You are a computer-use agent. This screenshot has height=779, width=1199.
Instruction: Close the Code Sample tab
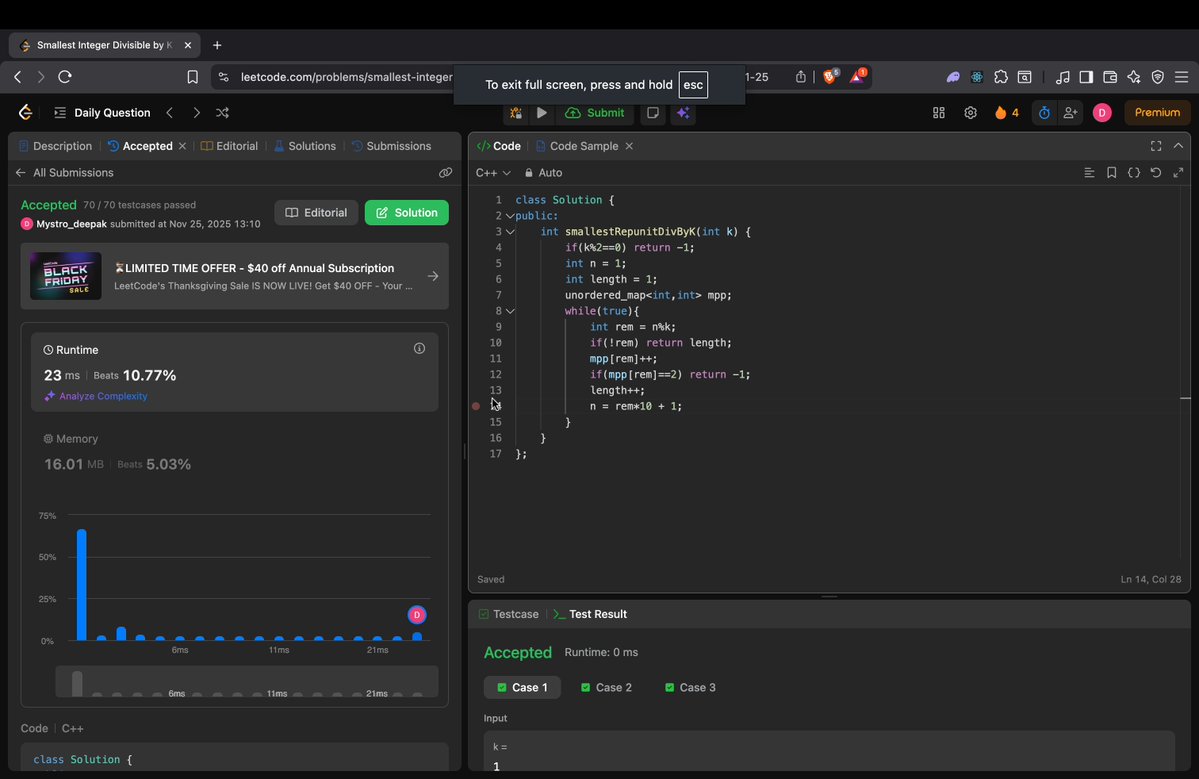[629, 146]
